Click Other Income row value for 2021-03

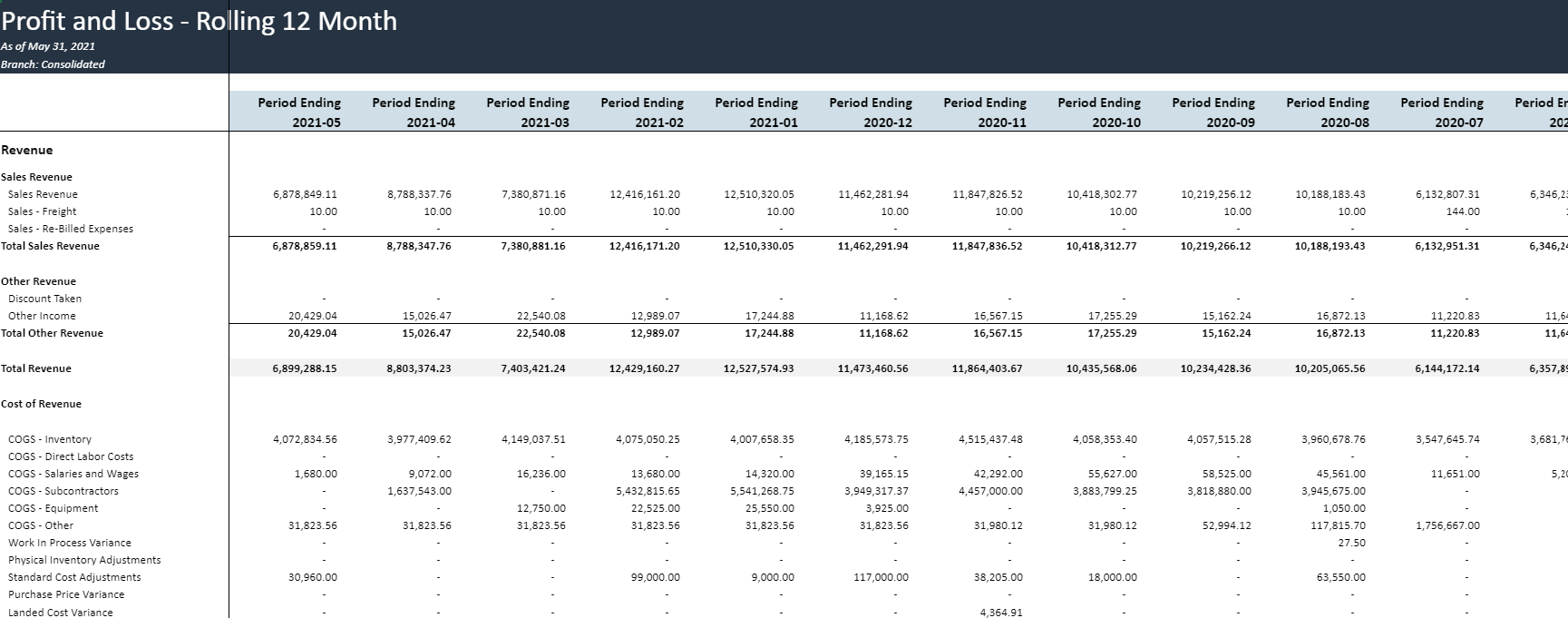pos(534,316)
